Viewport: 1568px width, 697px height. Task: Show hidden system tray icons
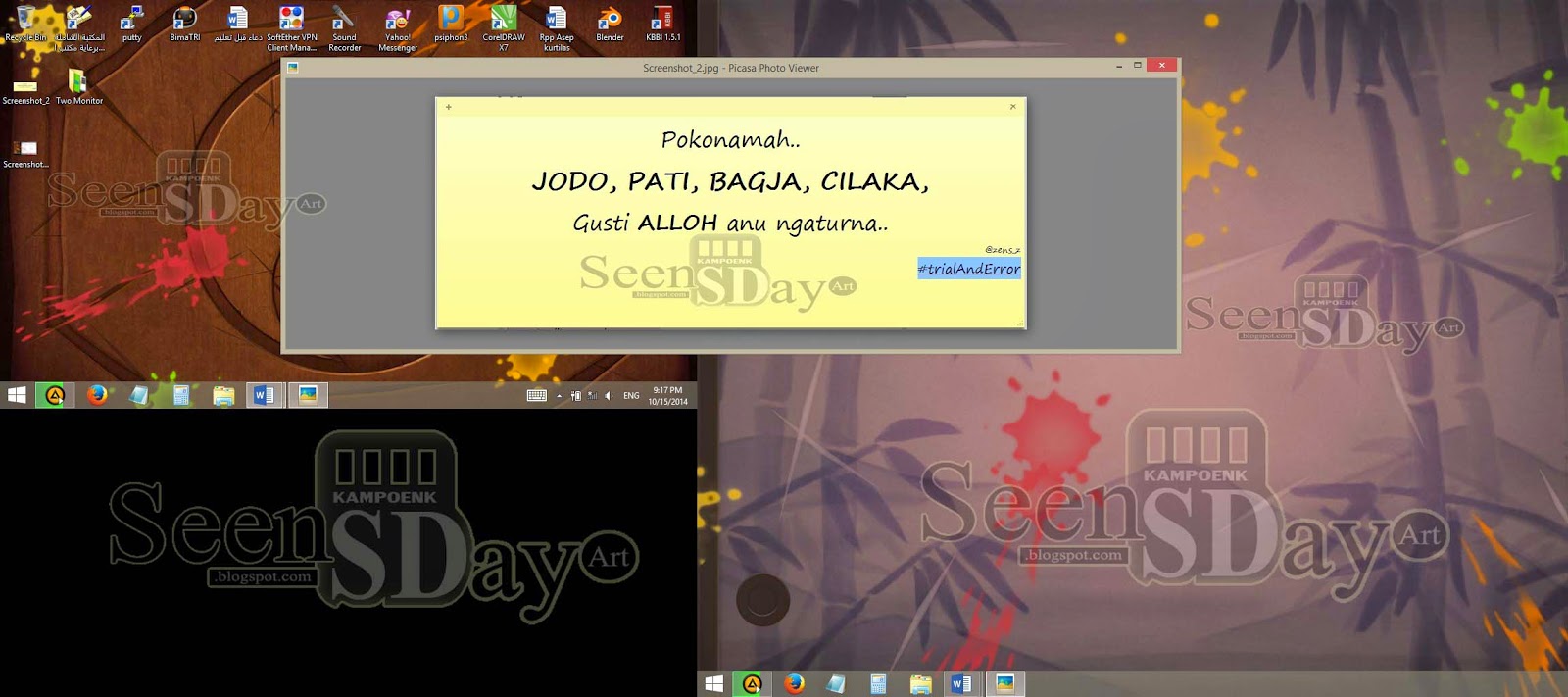[560, 396]
